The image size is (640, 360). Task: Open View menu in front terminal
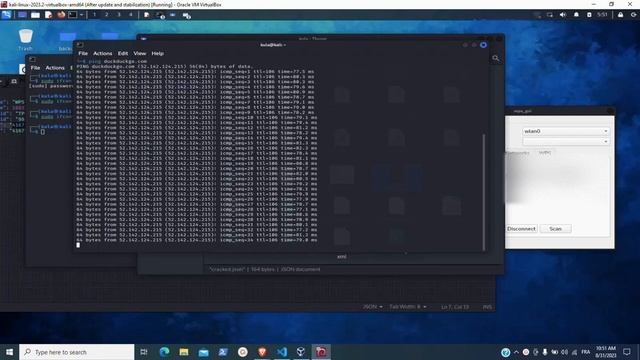click(140, 53)
